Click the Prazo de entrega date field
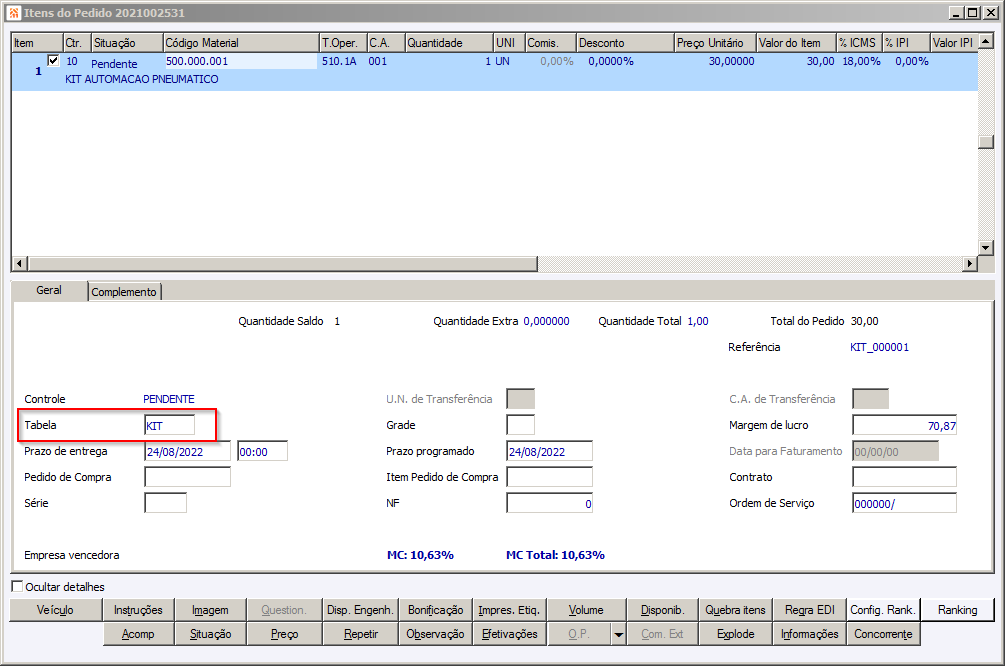Screen dimensions: 1005x666 click(187, 452)
